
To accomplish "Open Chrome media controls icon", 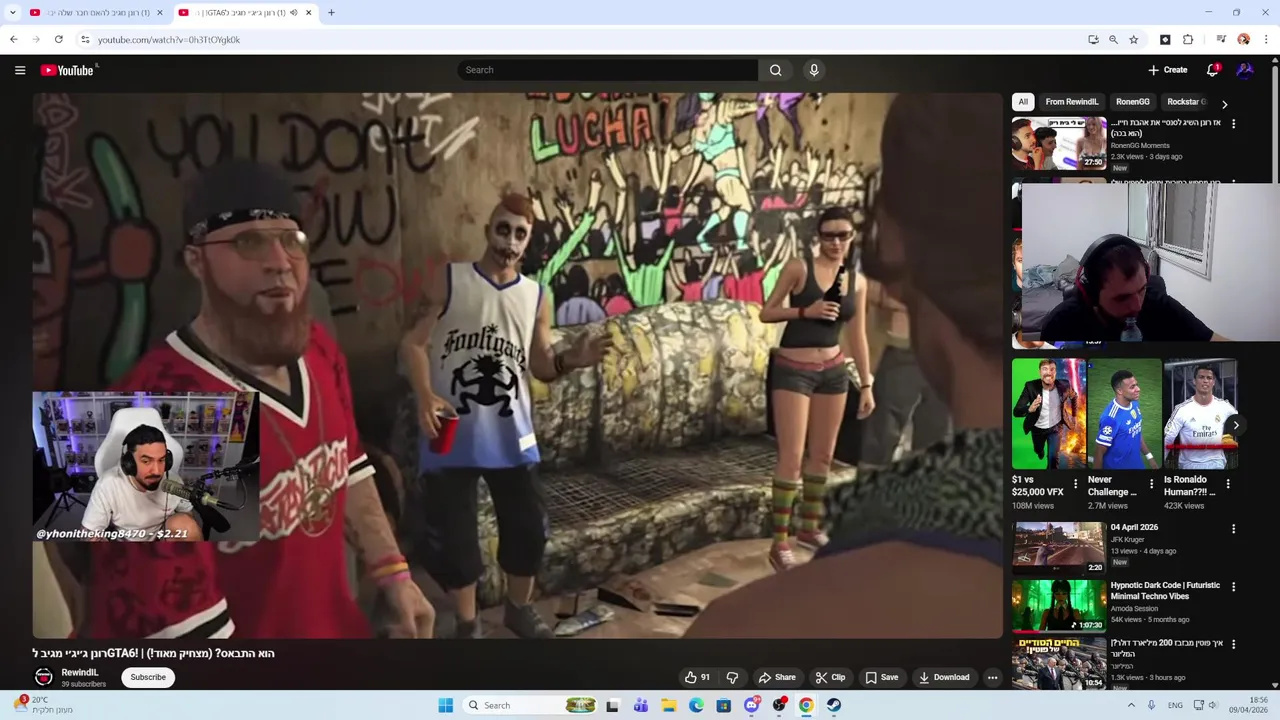I will (x=1221, y=40).
